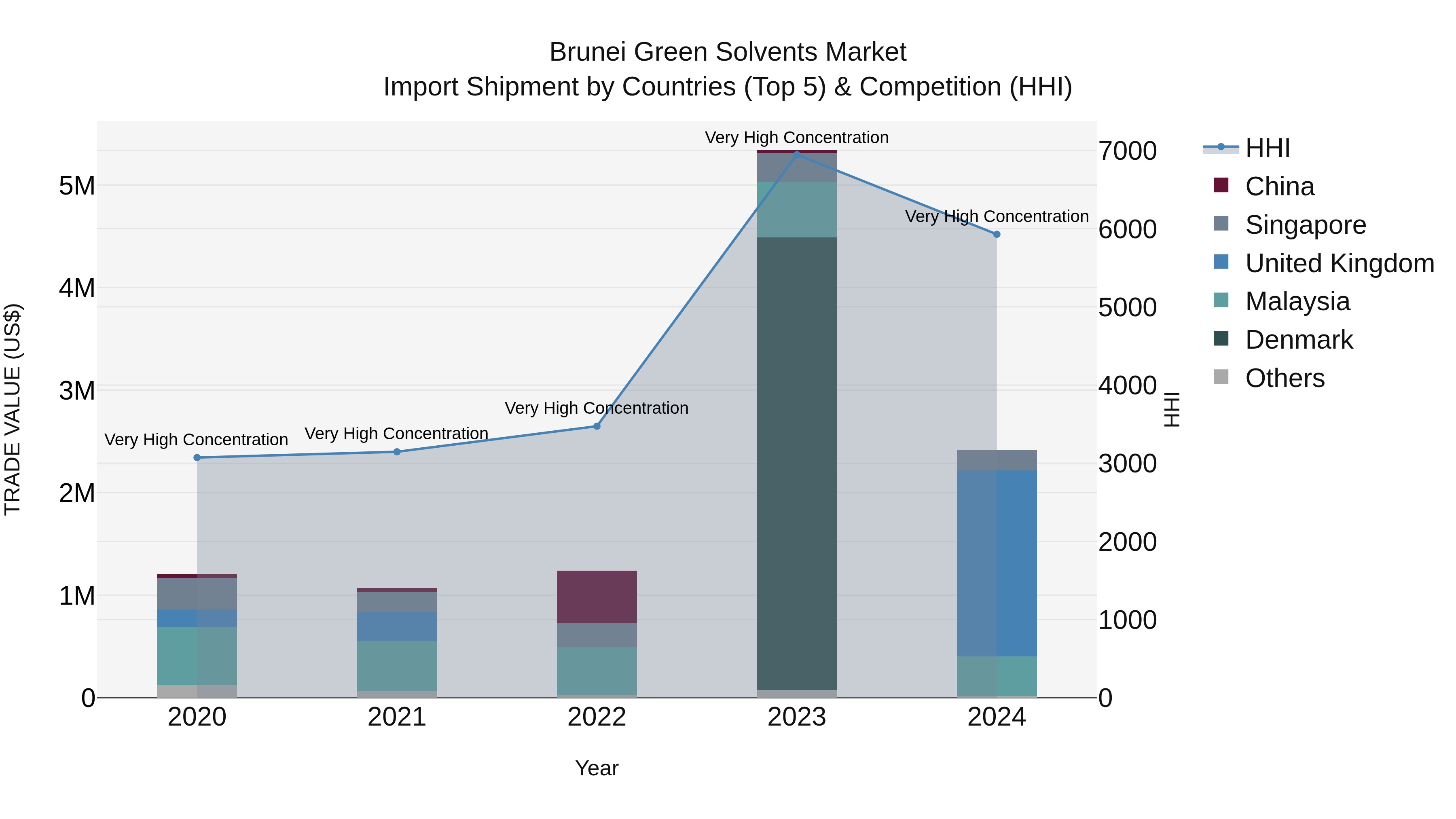Viewport: 1456px width, 819px height.
Task: Toggle the HHI line legend entry
Action: pos(1246,148)
